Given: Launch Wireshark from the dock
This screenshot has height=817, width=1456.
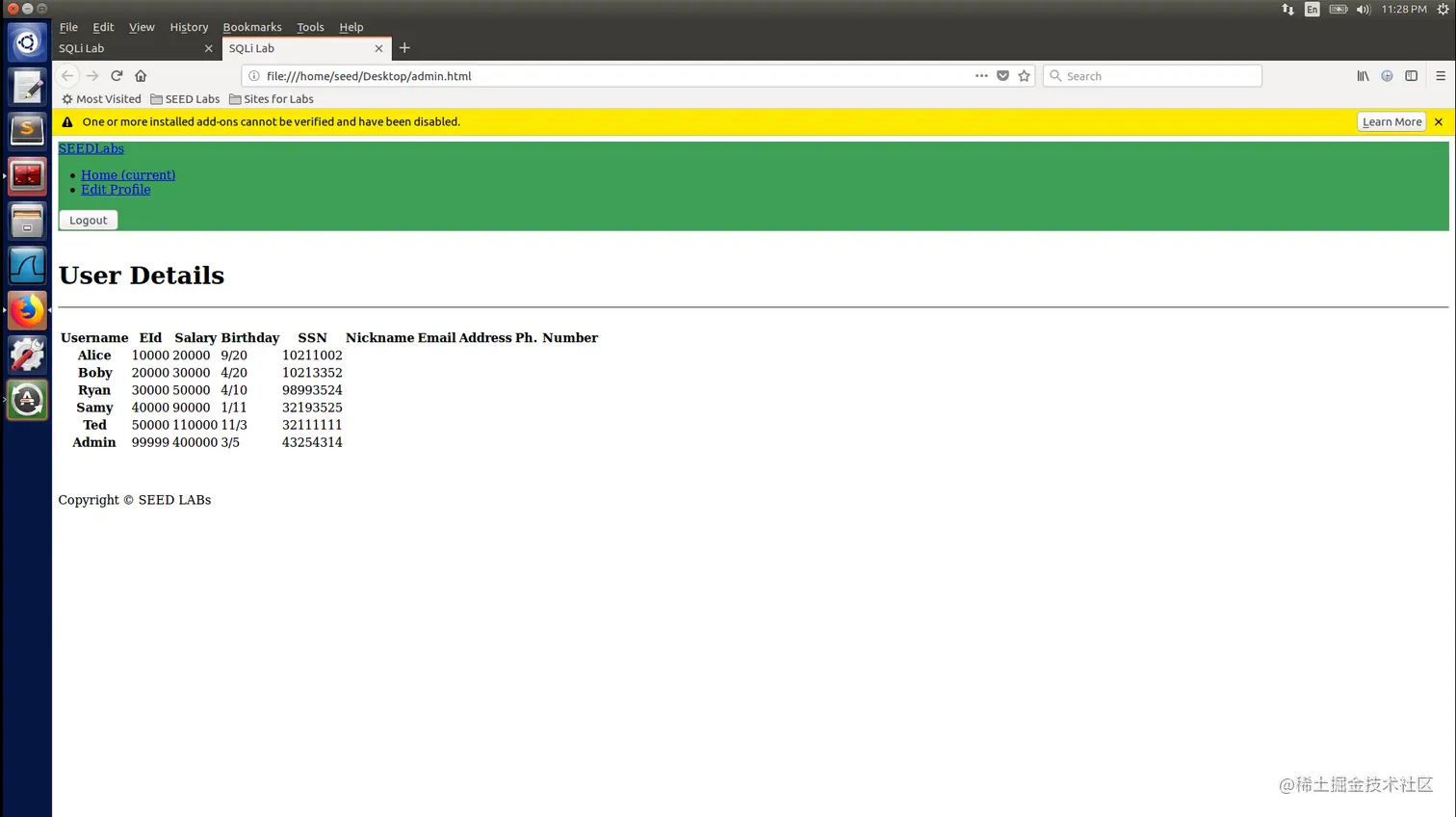Looking at the screenshot, I should click(27, 266).
